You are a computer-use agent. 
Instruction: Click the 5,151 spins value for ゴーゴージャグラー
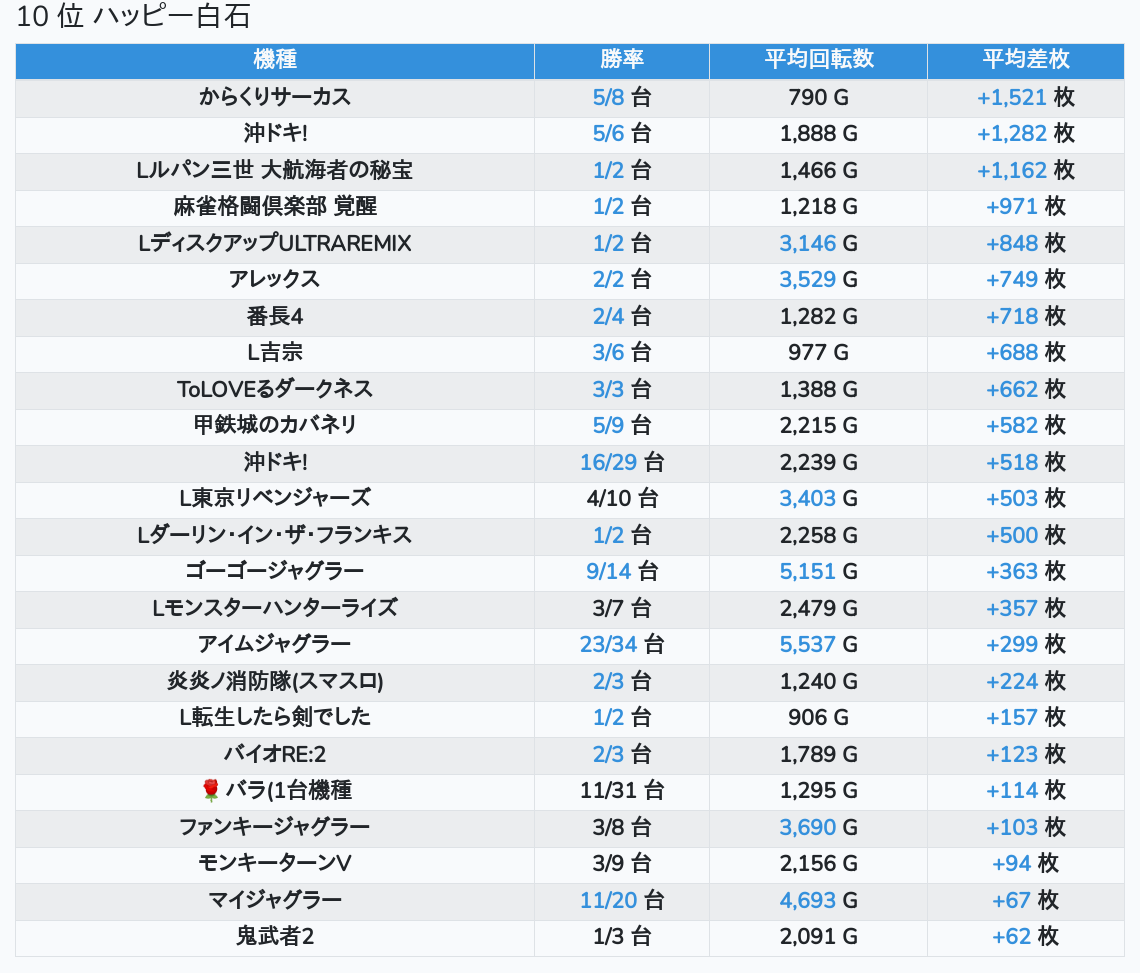(807, 571)
